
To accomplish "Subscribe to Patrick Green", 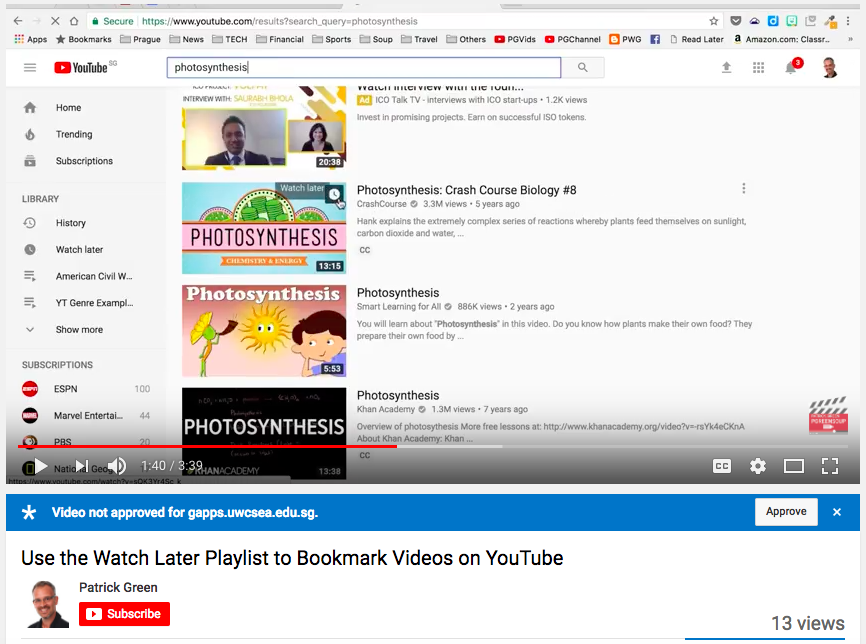I will (x=124, y=614).
